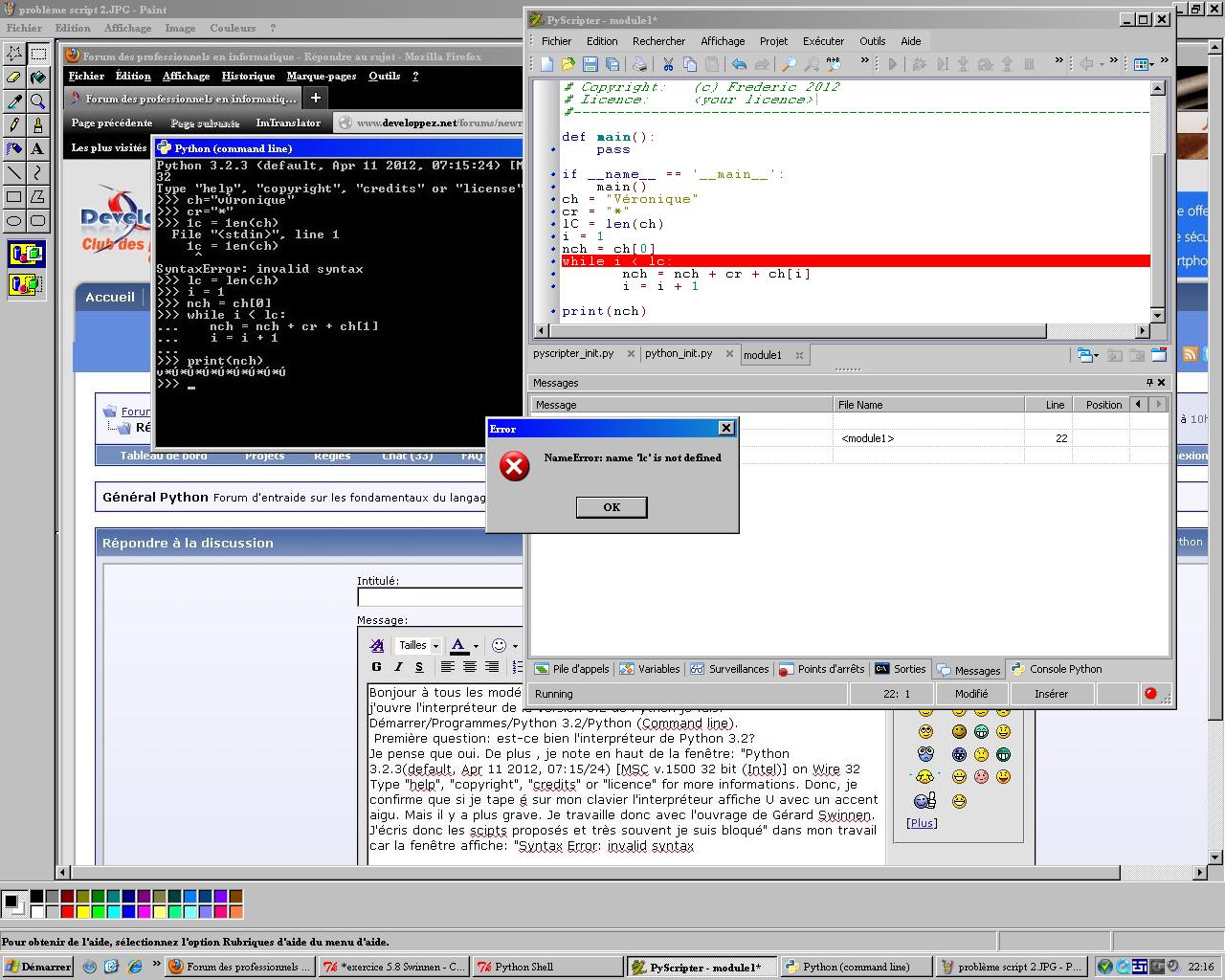The width and height of the screenshot is (1225, 980).
Task: Click the Undo arrow in PyScripter toolbar
Action: pyautogui.click(x=739, y=64)
